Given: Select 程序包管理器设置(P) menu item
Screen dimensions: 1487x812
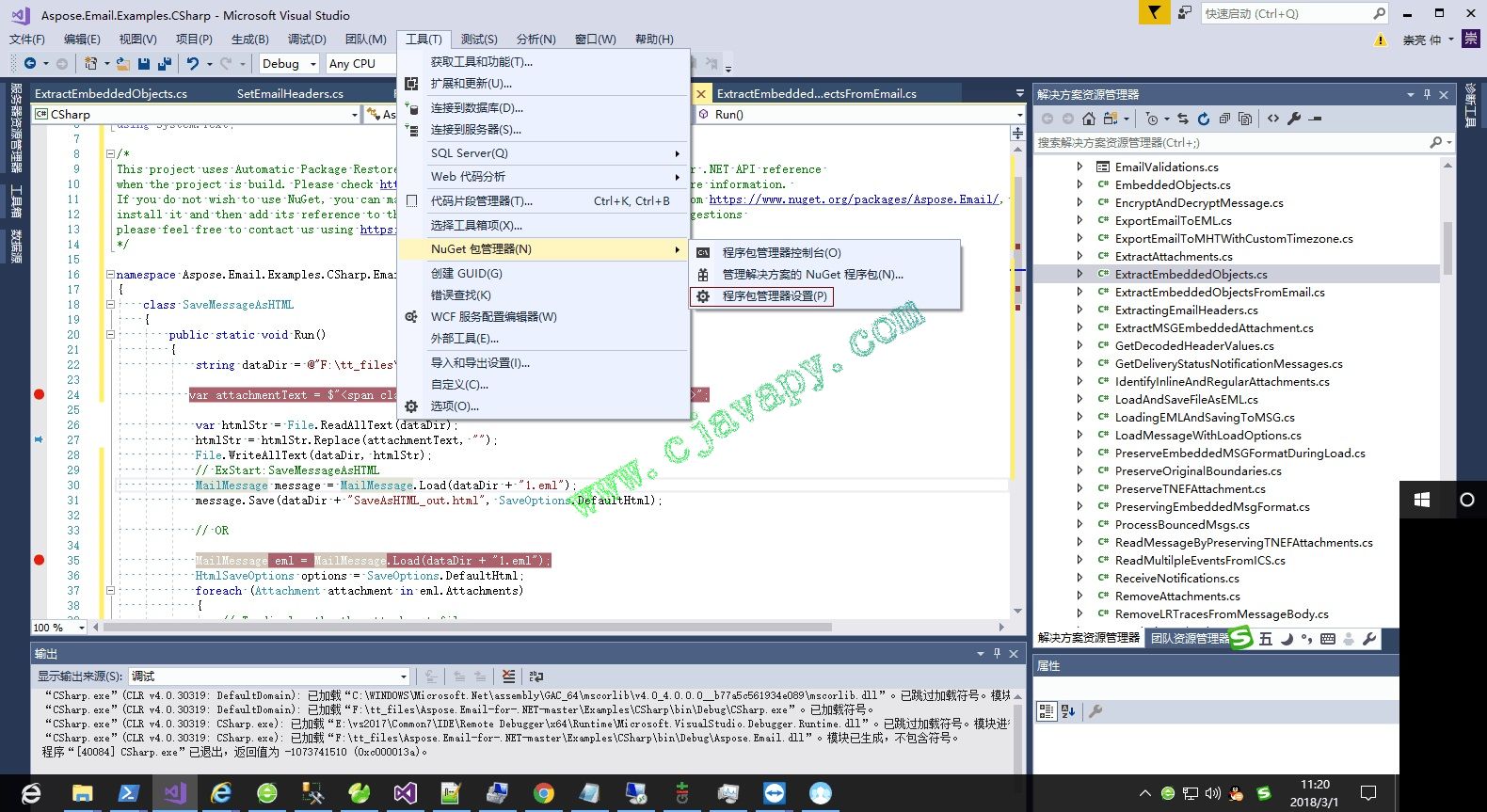Looking at the screenshot, I should click(x=763, y=296).
